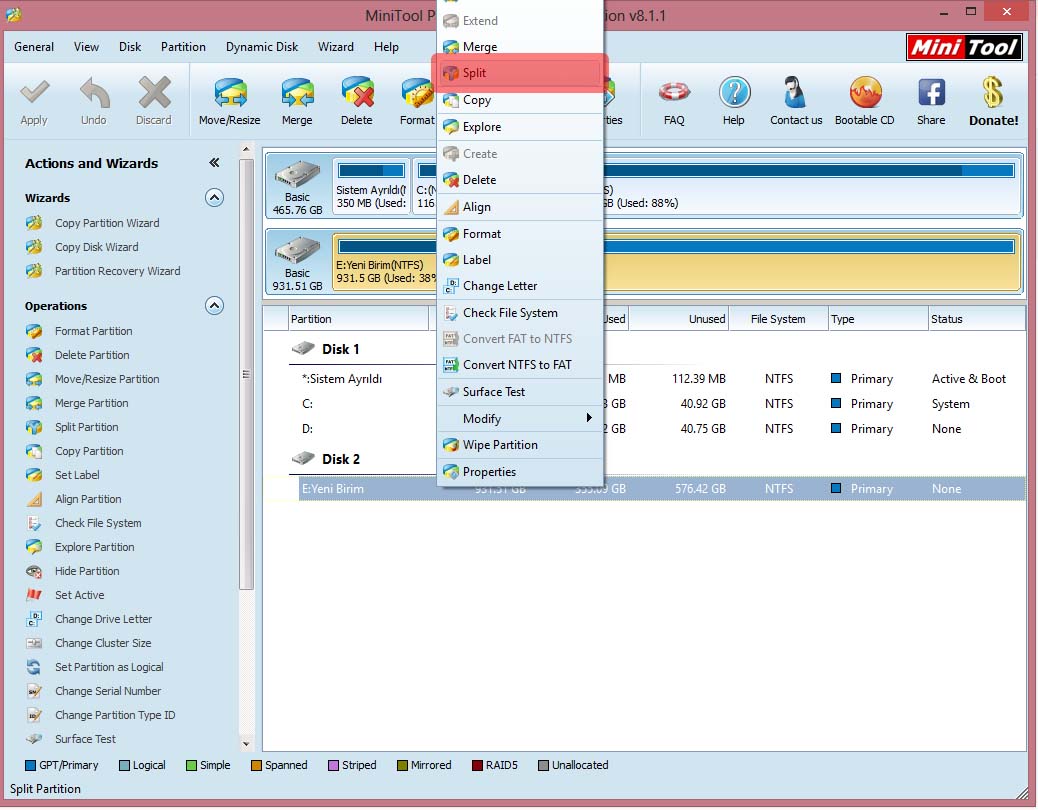Expand the Modify submenu

pyautogui.click(x=520, y=419)
